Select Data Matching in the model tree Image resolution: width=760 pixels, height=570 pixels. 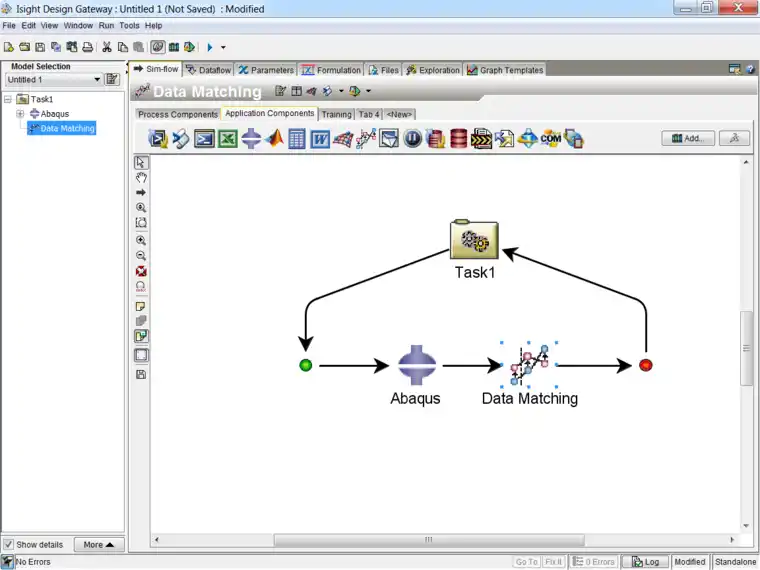(62, 128)
